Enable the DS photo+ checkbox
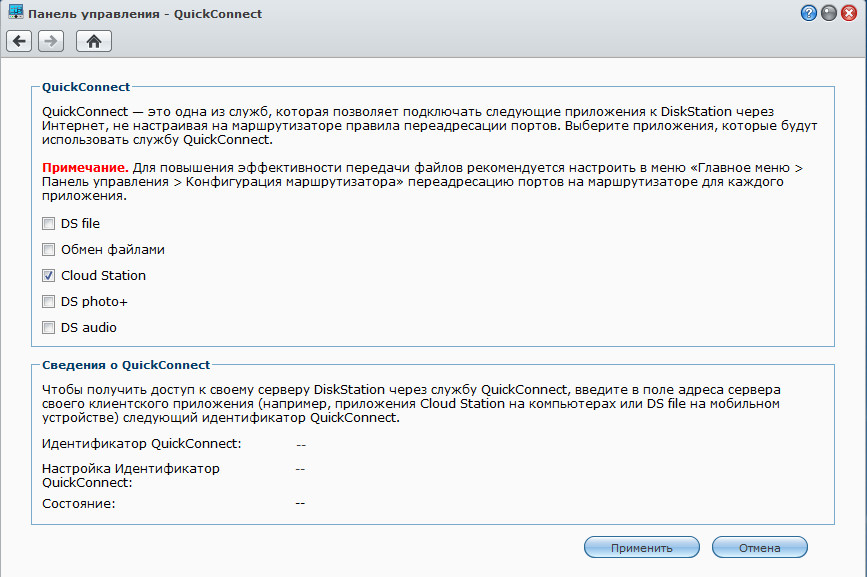 (x=48, y=302)
